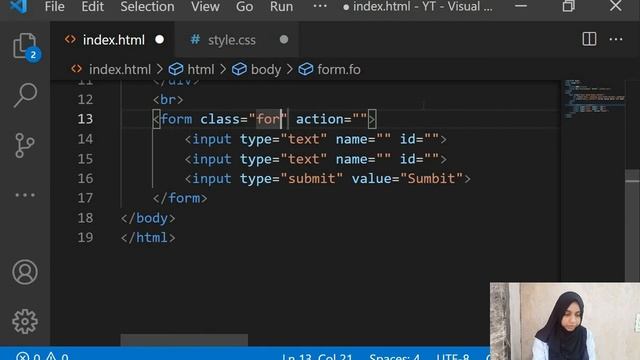Click the id attribute on line 15
The height and width of the screenshot is (360, 640).
pos(419,159)
